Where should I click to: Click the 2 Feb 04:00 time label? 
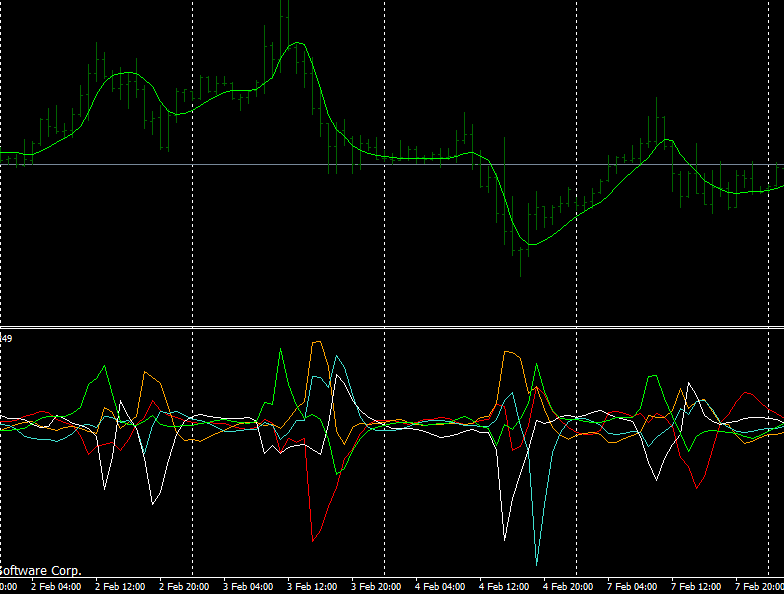pyautogui.click(x=56, y=586)
